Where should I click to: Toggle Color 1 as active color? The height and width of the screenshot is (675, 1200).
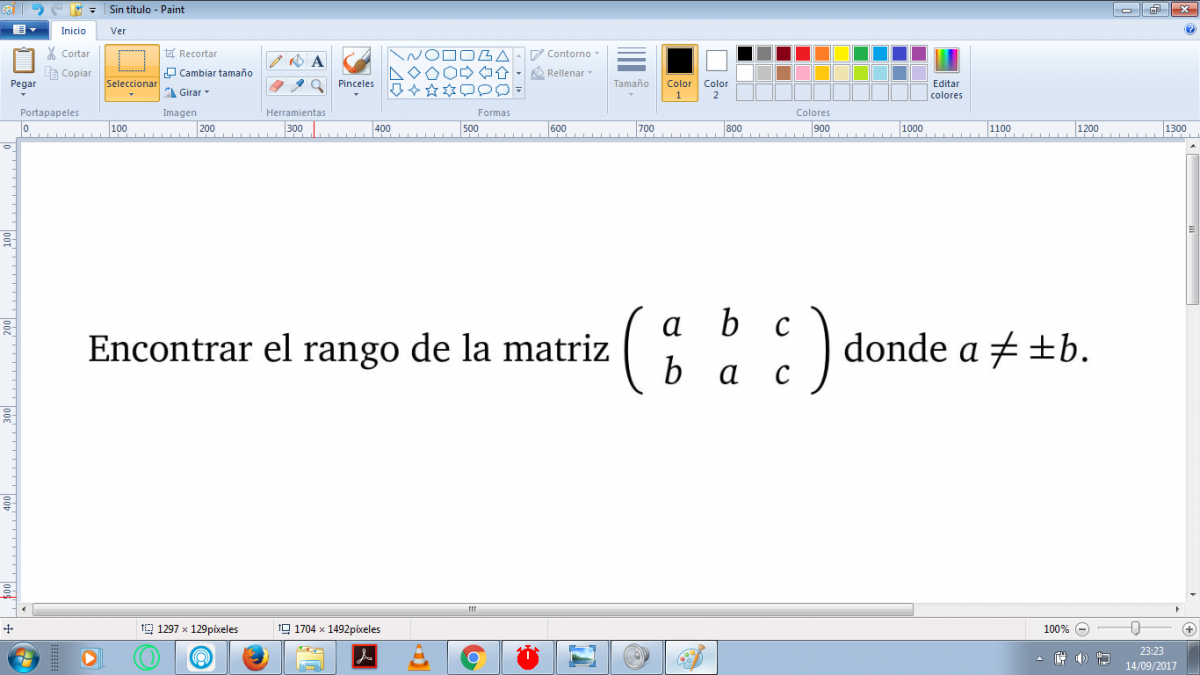pos(679,72)
